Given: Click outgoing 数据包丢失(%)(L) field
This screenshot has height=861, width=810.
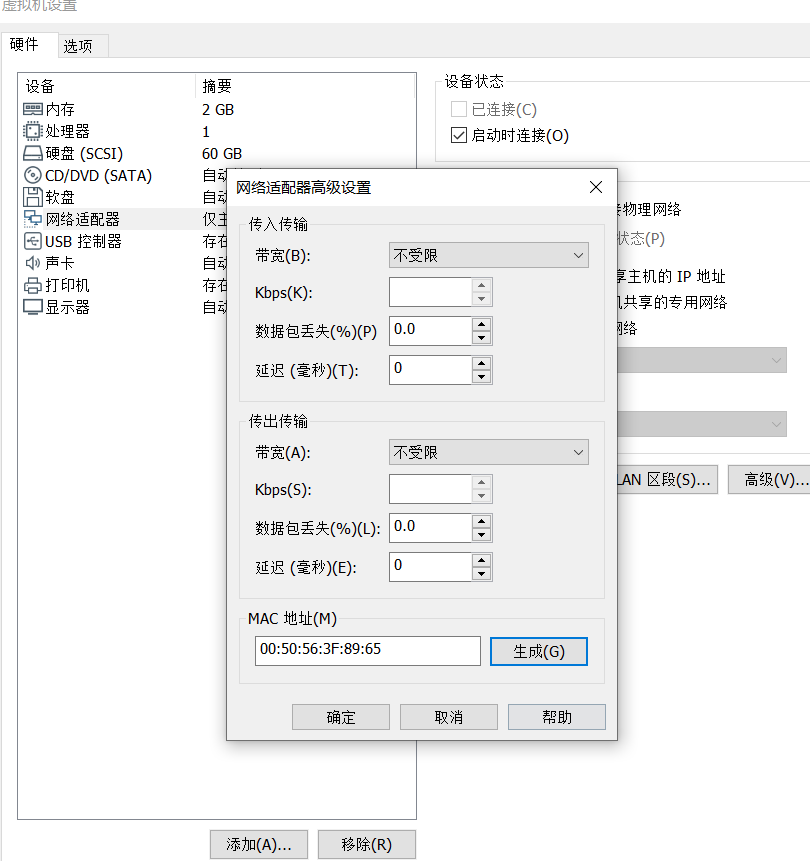Looking at the screenshot, I should (430, 528).
